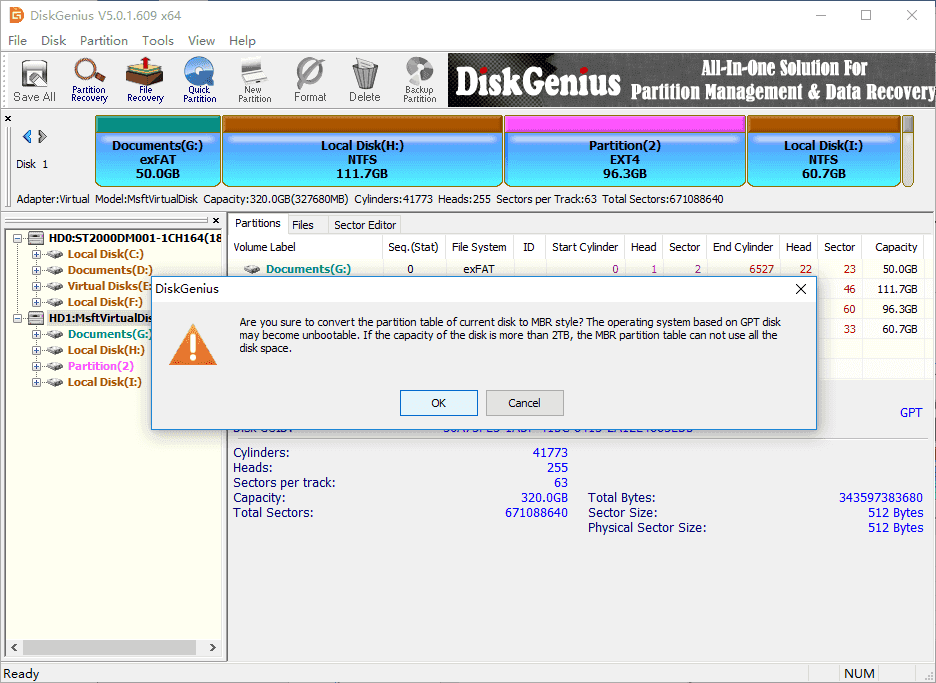Image resolution: width=936 pixels, height=683 pixels.
Task: Go to the previous disk arrow
Action: click(27, 137)
